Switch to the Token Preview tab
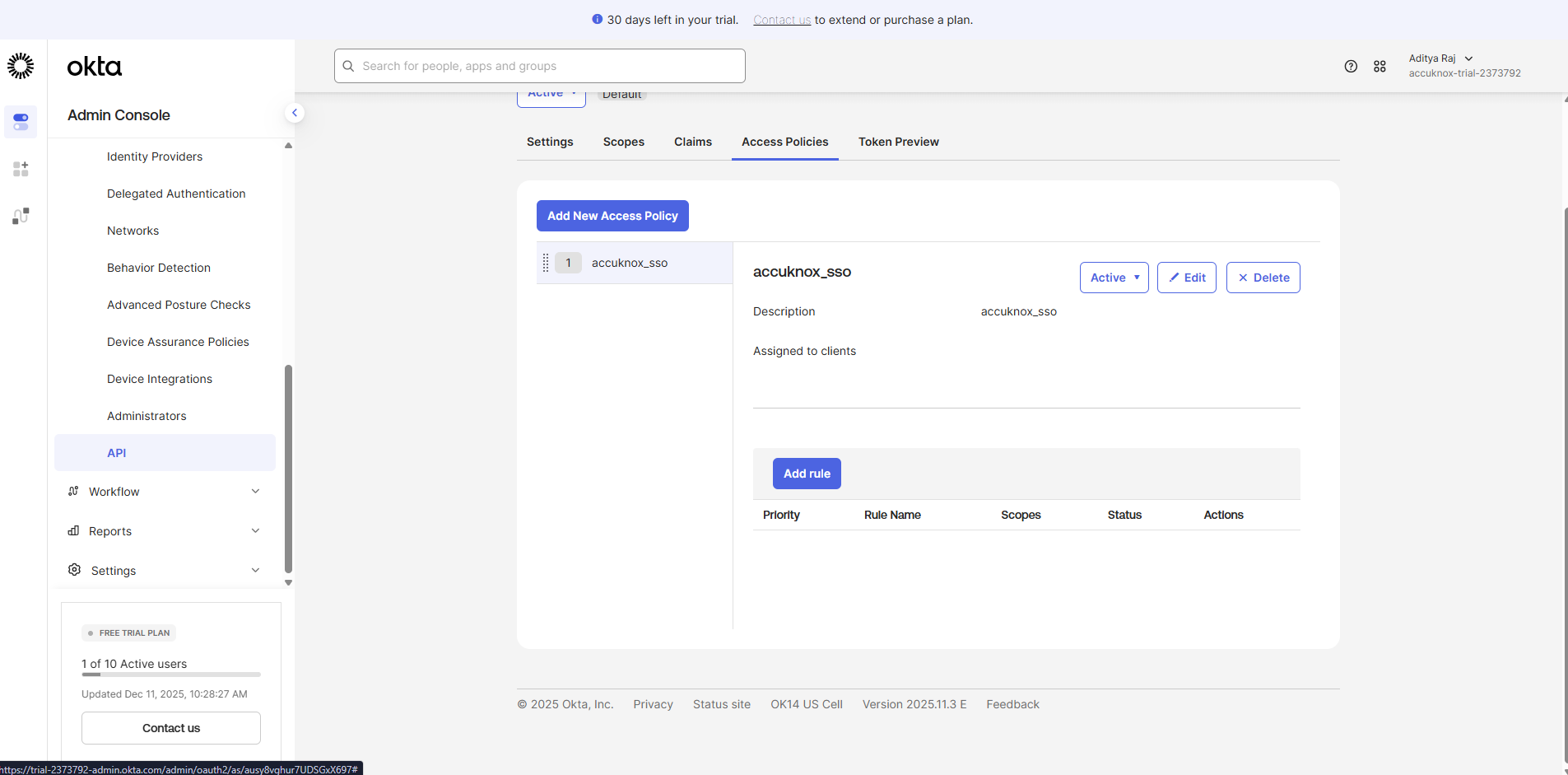 point(898,142)
